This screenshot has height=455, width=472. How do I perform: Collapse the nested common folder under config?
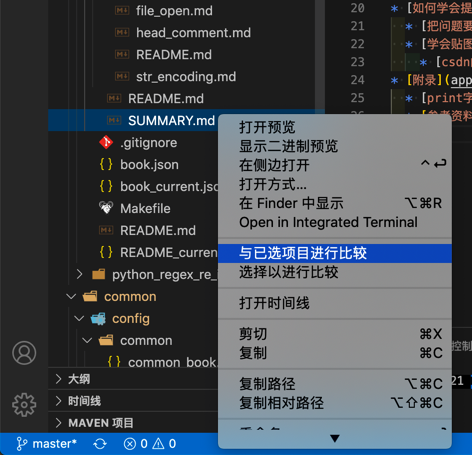pos(87,340)
